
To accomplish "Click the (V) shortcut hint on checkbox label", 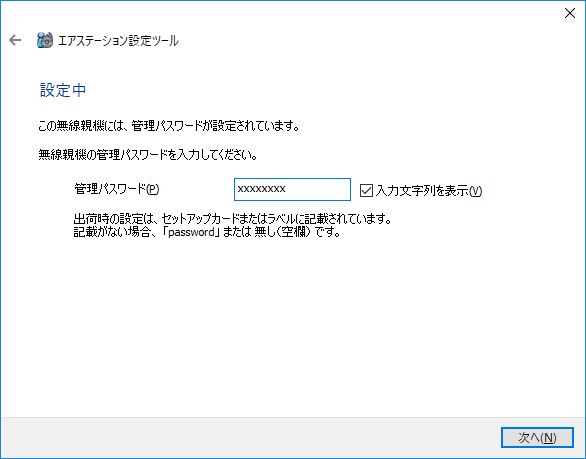I will coord(475,191).
